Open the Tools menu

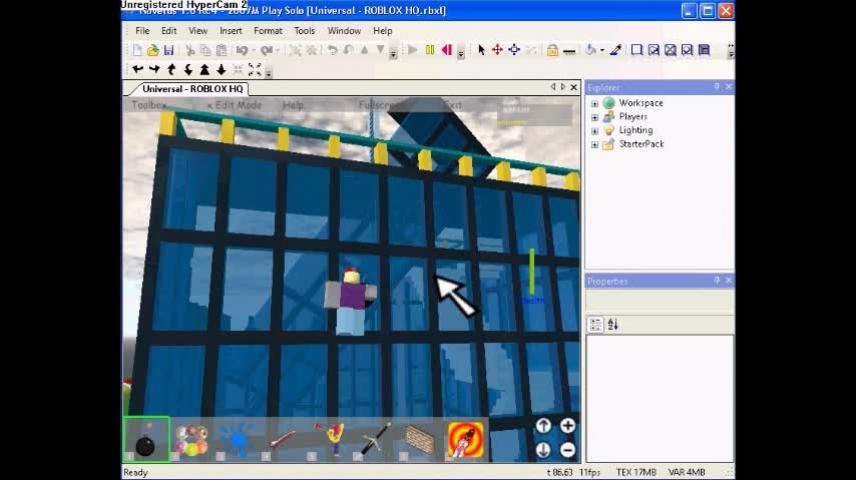click(x=304, y=31)
